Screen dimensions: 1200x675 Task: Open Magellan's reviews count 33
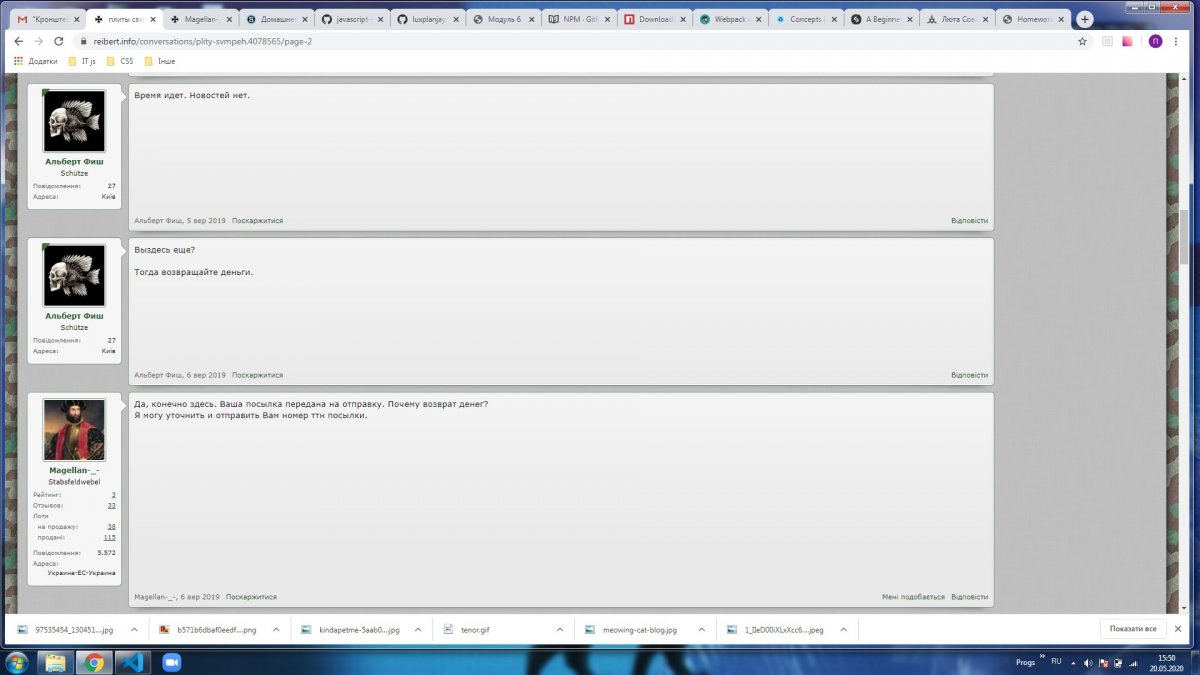(112, 505)
